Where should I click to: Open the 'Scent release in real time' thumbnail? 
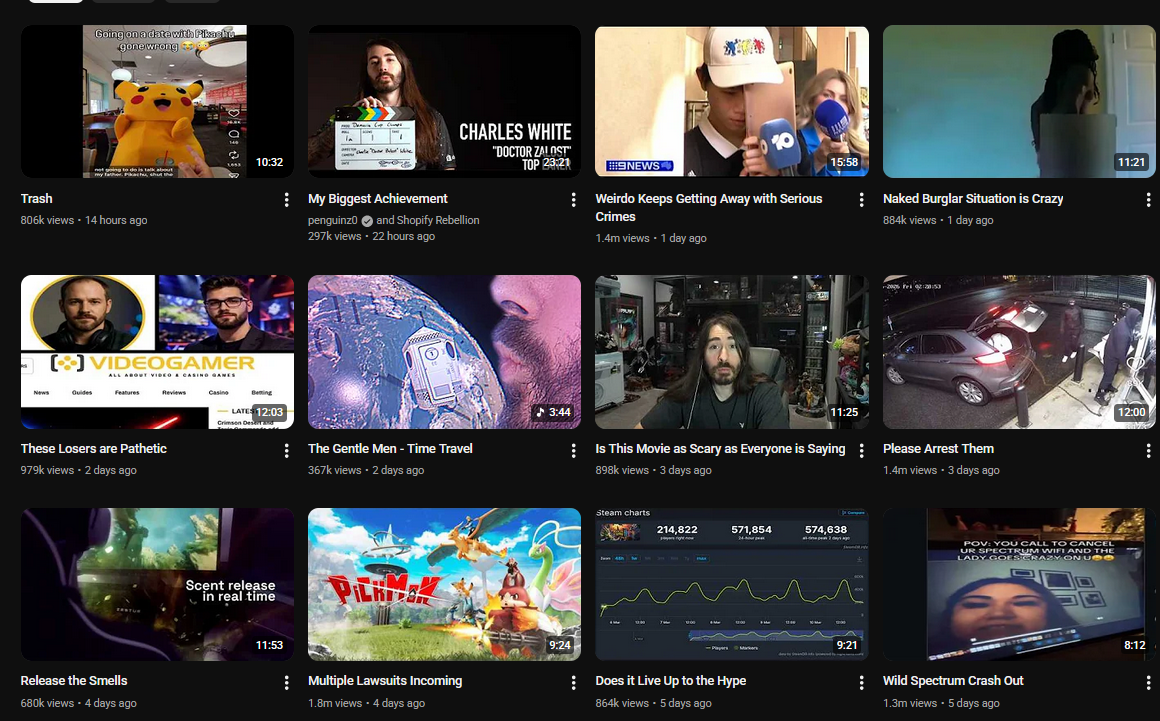pos(157,584)
